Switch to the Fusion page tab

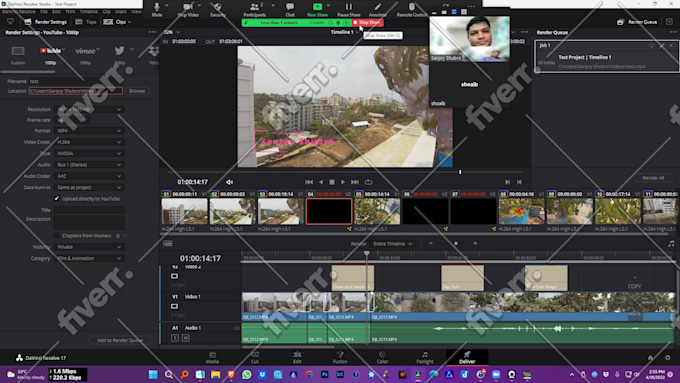point(340,358)
